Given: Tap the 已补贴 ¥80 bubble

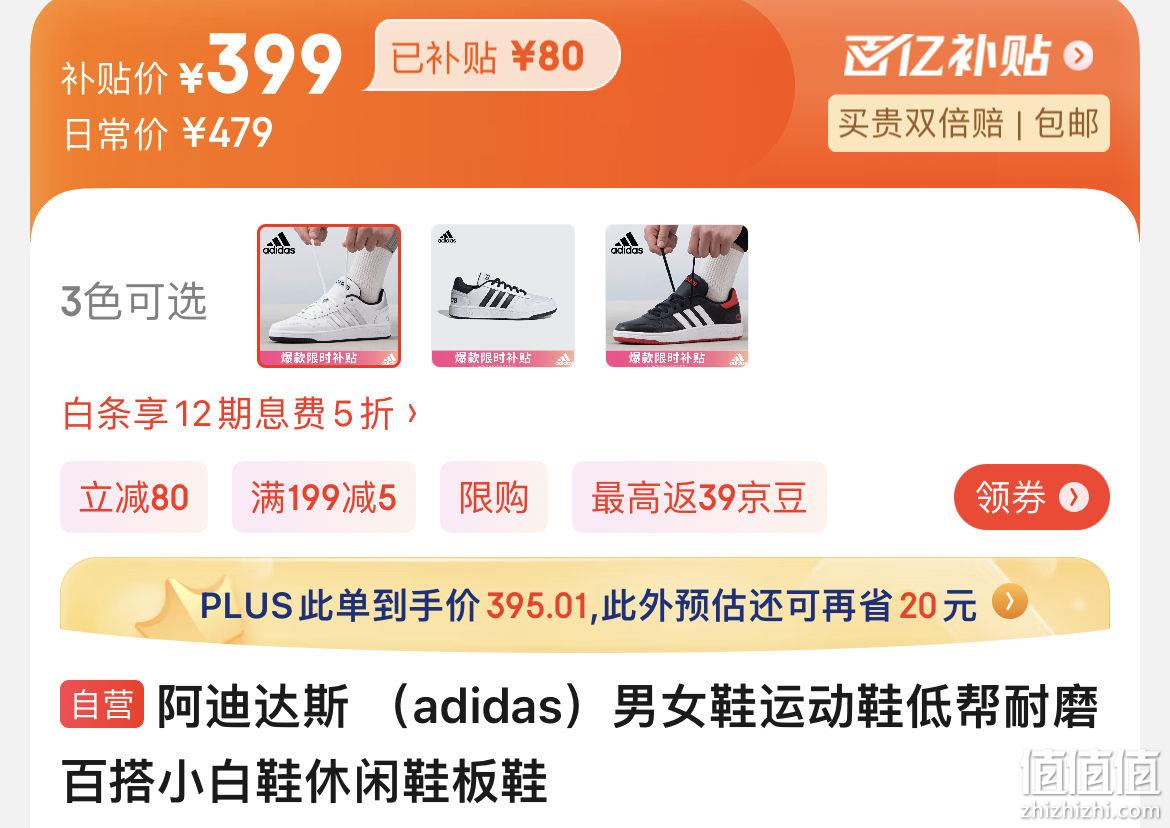Looking at the screenshot, I should click(492, 56).
